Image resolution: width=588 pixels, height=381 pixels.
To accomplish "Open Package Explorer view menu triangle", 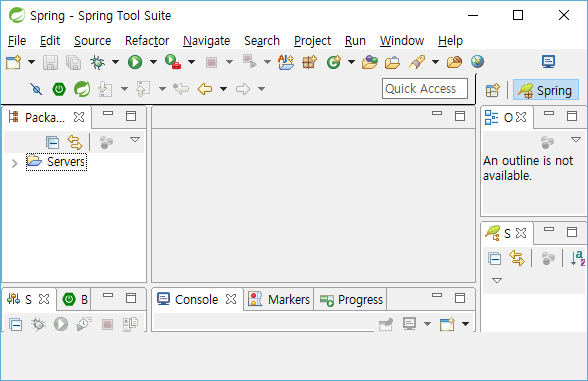I will click(135, 140).
